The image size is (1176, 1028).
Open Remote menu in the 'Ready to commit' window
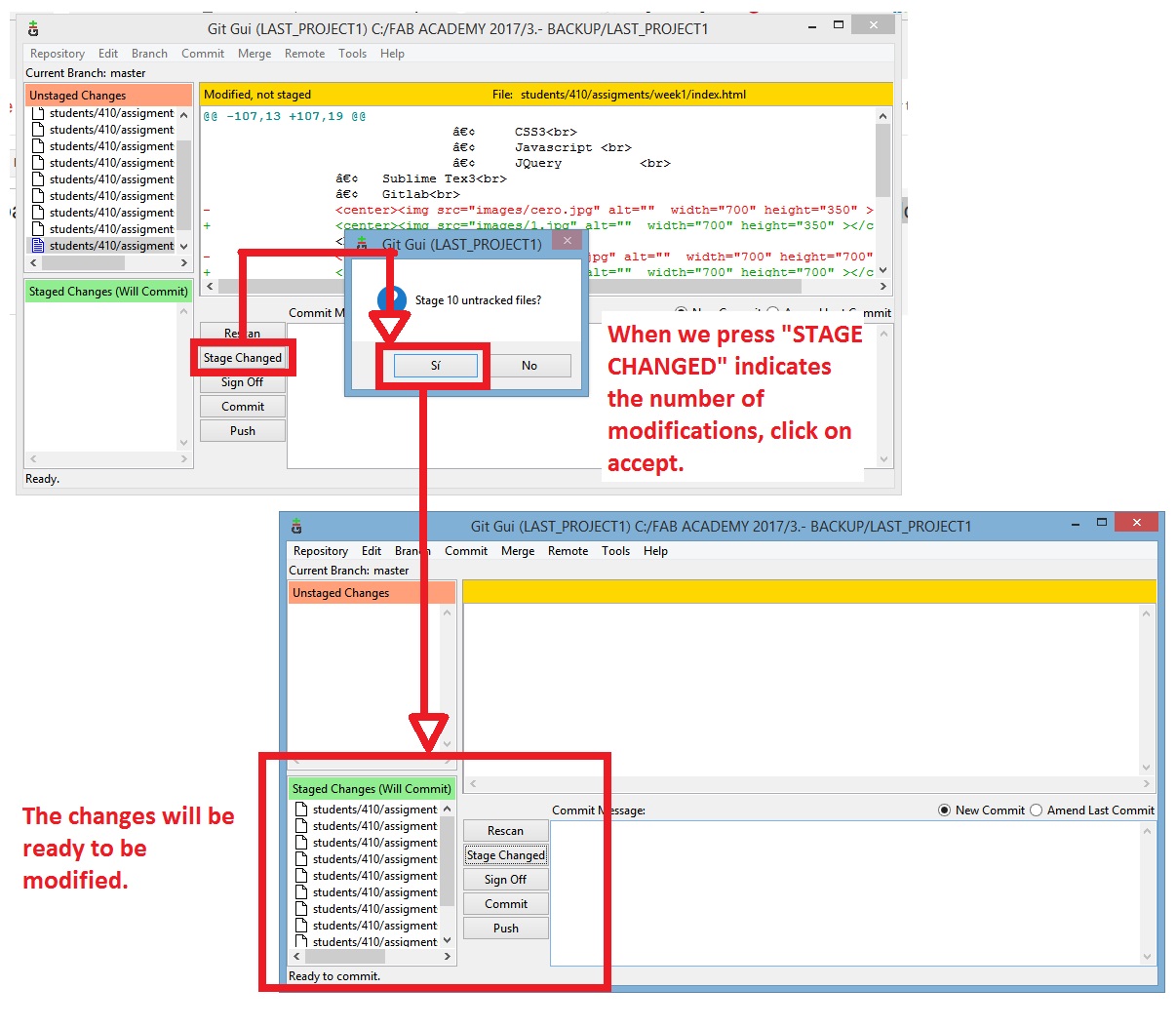(x=568, y=551)
